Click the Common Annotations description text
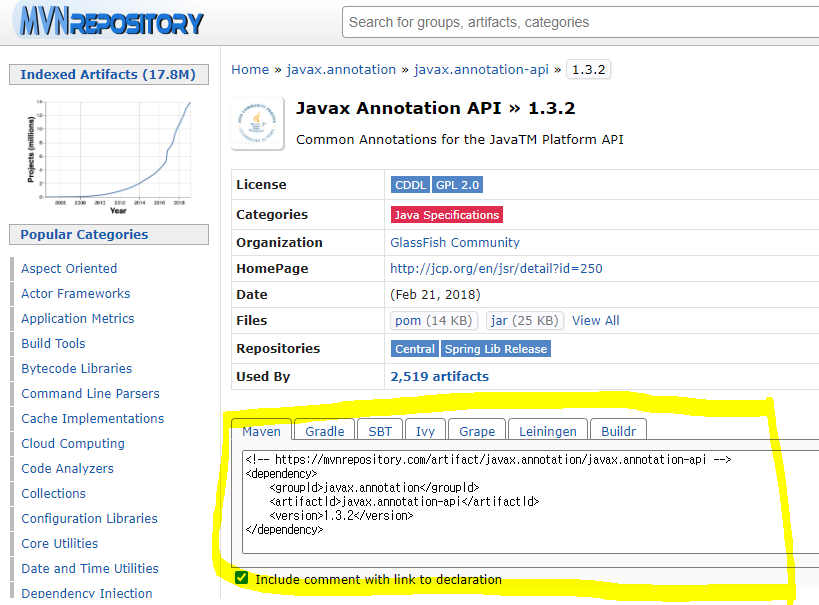 coord(460,139)
